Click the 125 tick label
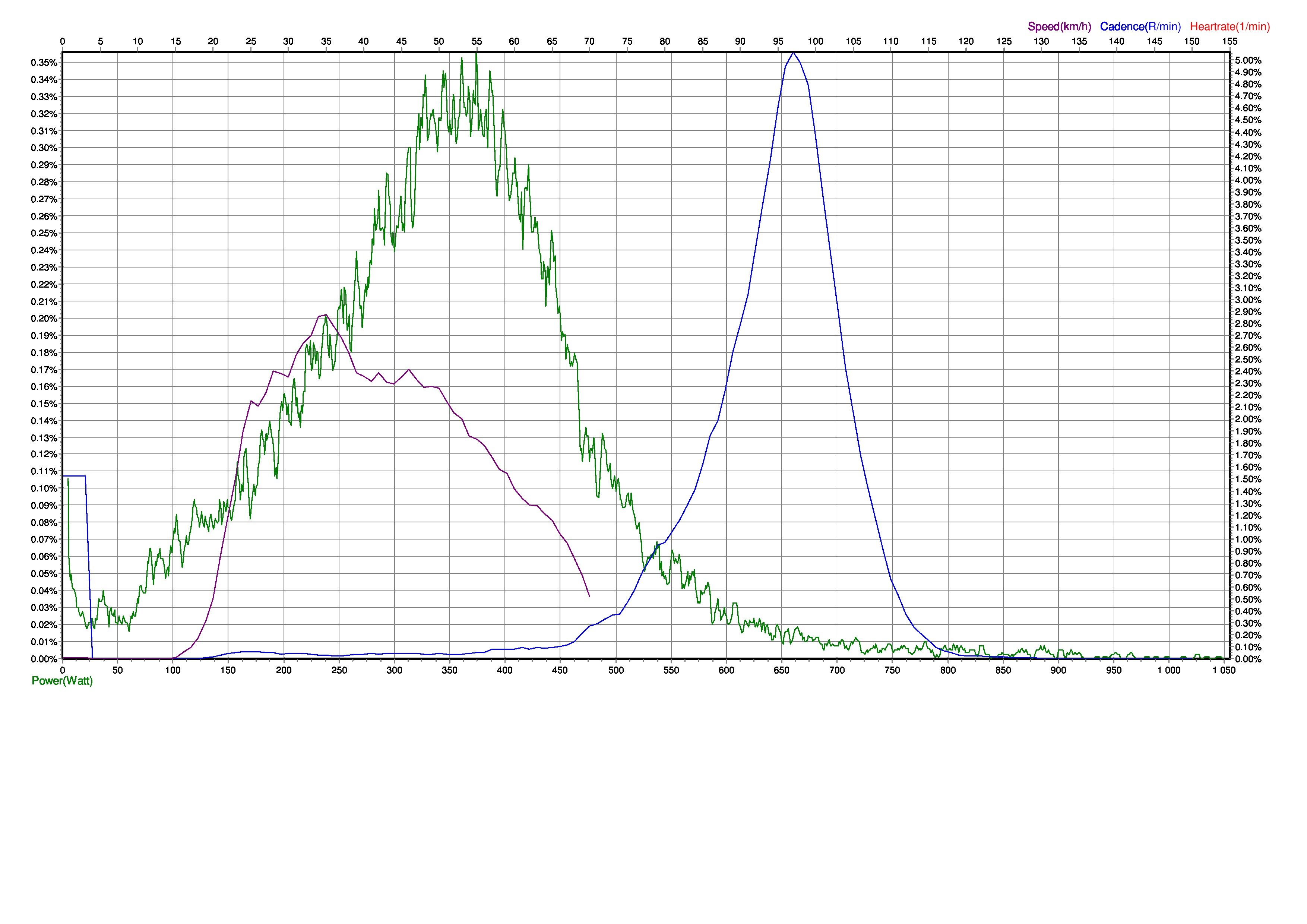 1004,41
